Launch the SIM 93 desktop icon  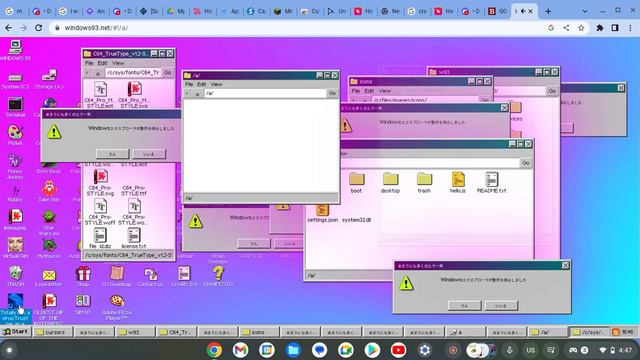coord(83,304)
